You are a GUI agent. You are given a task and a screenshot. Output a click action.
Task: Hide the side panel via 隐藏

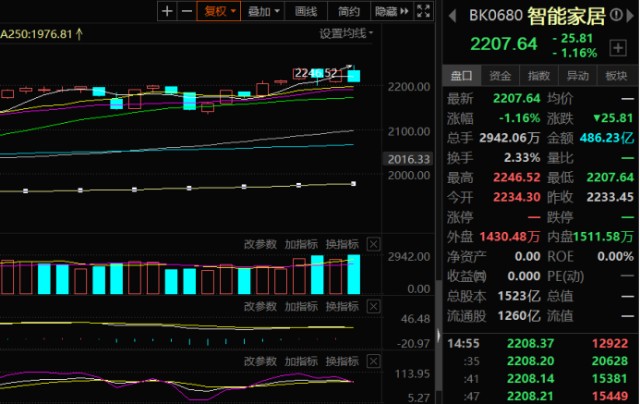coord(386,11)
